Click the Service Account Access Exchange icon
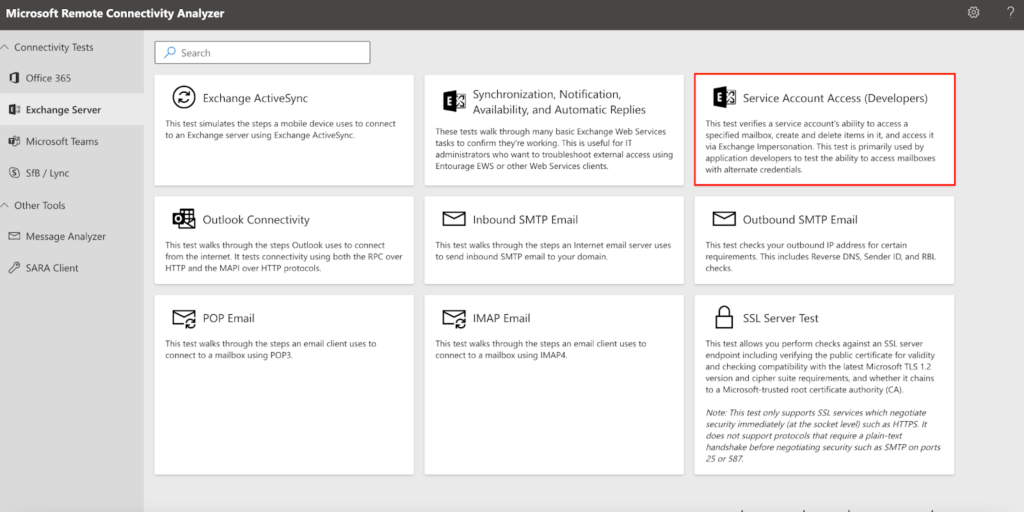This screenshot has height=512, width=1024. 724,97
